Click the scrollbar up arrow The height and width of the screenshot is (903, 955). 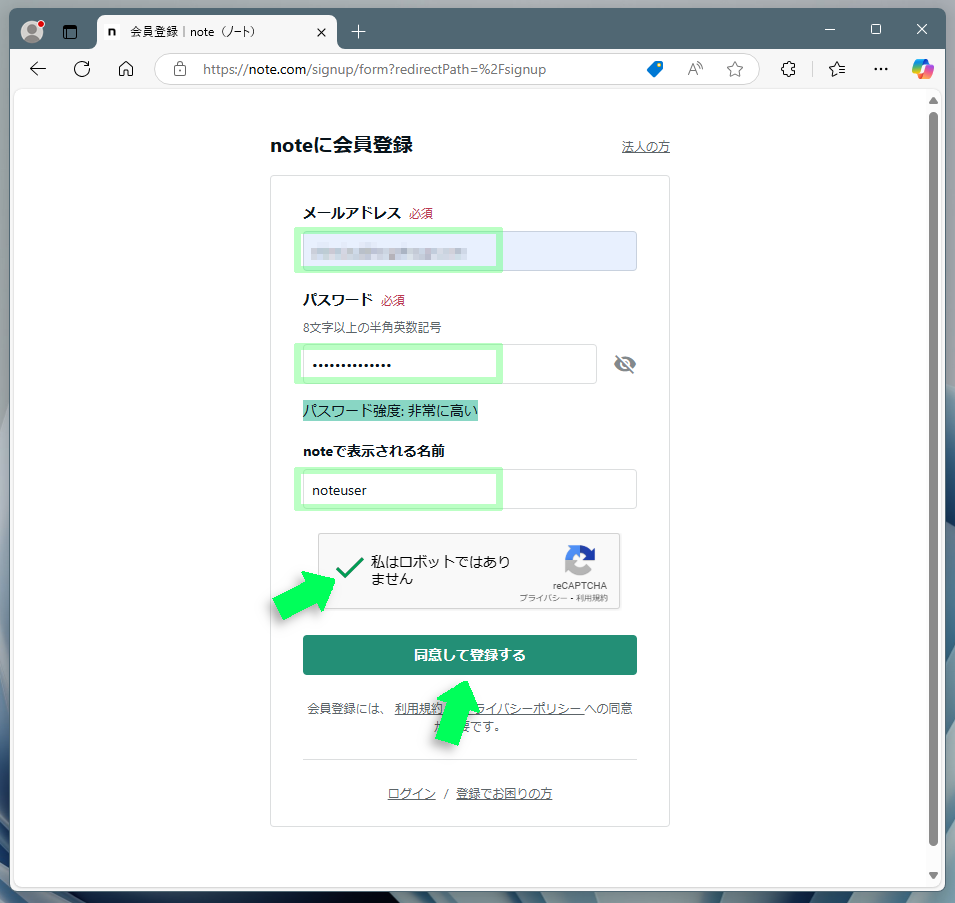tap(933, 100)
